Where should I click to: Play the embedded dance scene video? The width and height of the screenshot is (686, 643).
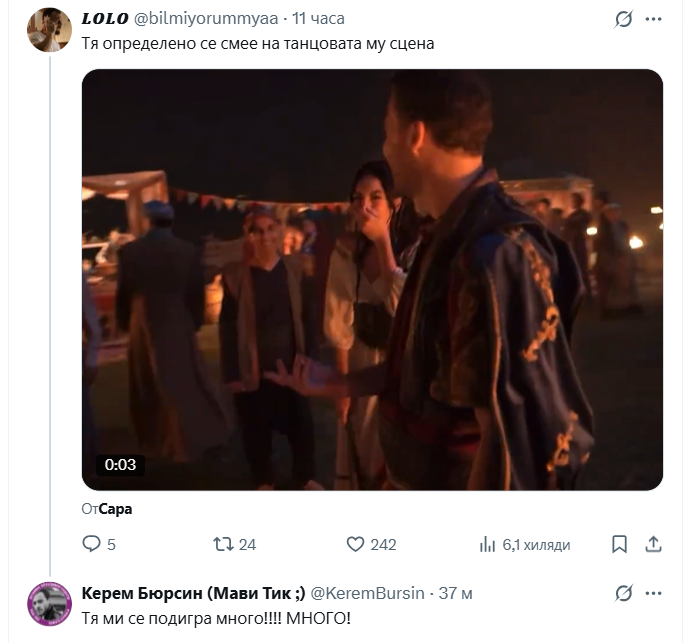372,280
